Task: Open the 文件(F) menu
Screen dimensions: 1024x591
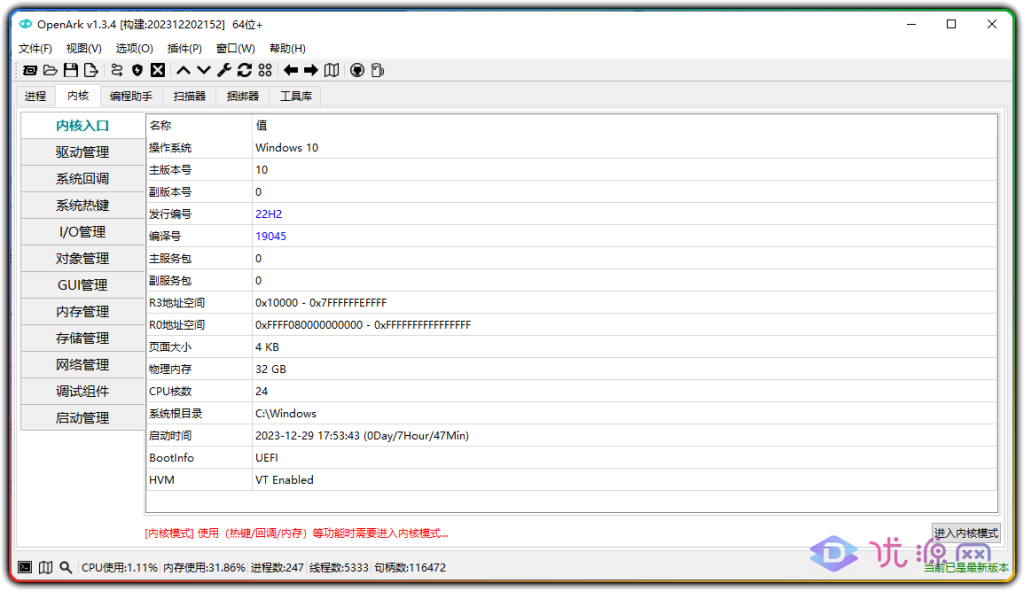Action: [35, 48]
